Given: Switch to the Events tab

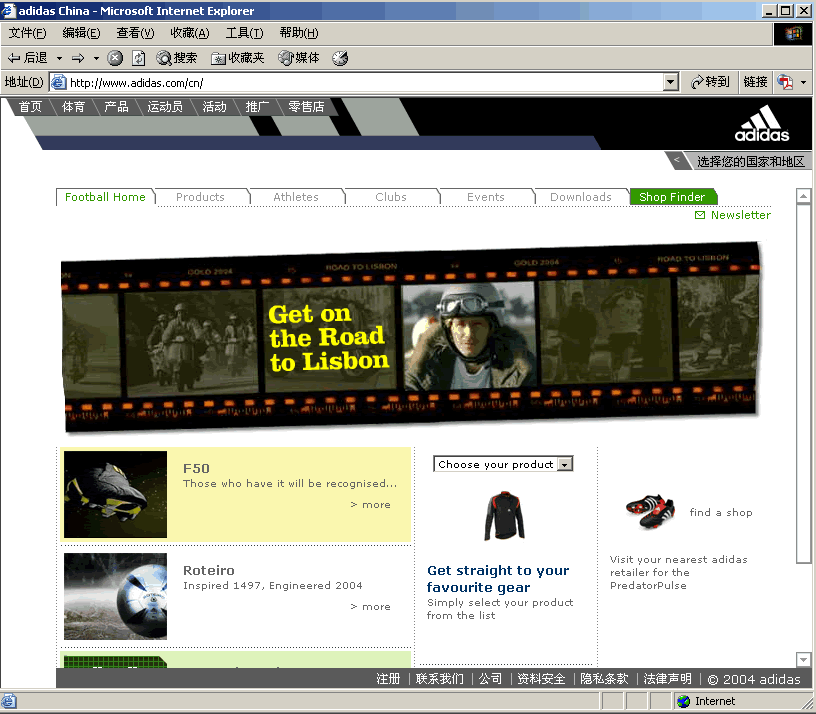Looking at the screenshot, I should point(486,197).
